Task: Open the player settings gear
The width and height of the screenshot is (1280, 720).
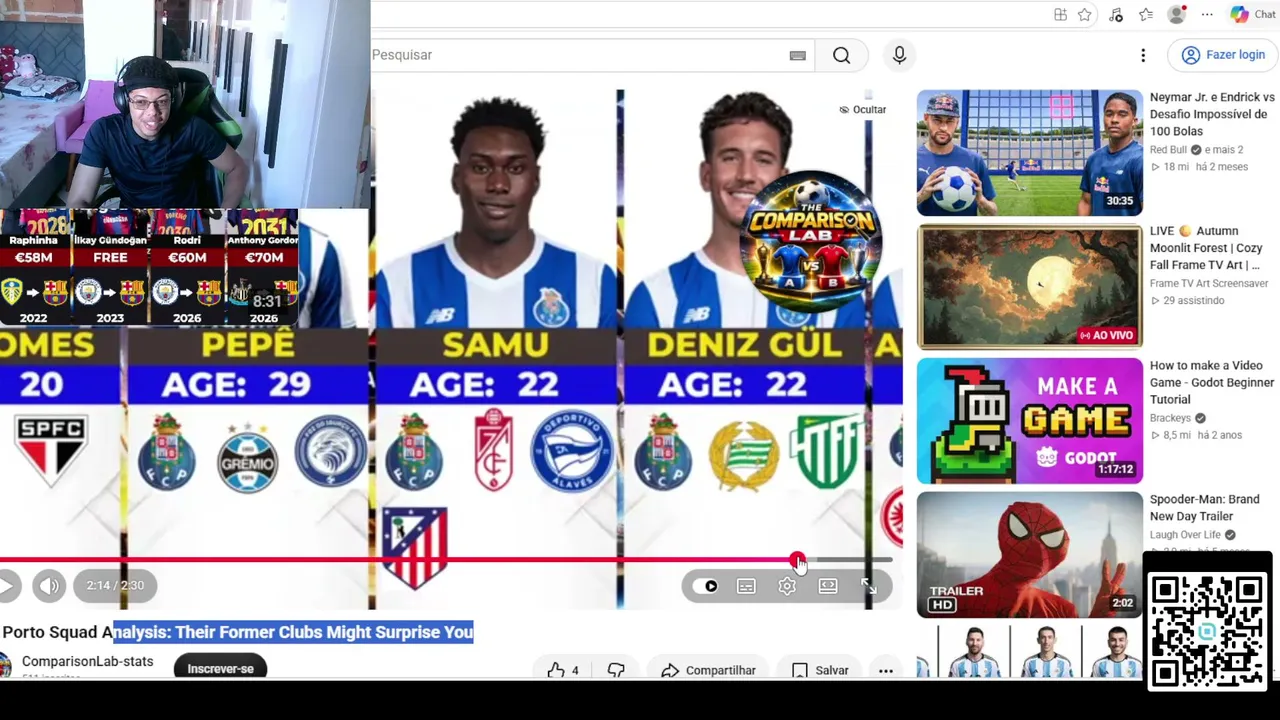Action: tap(787, 586)
